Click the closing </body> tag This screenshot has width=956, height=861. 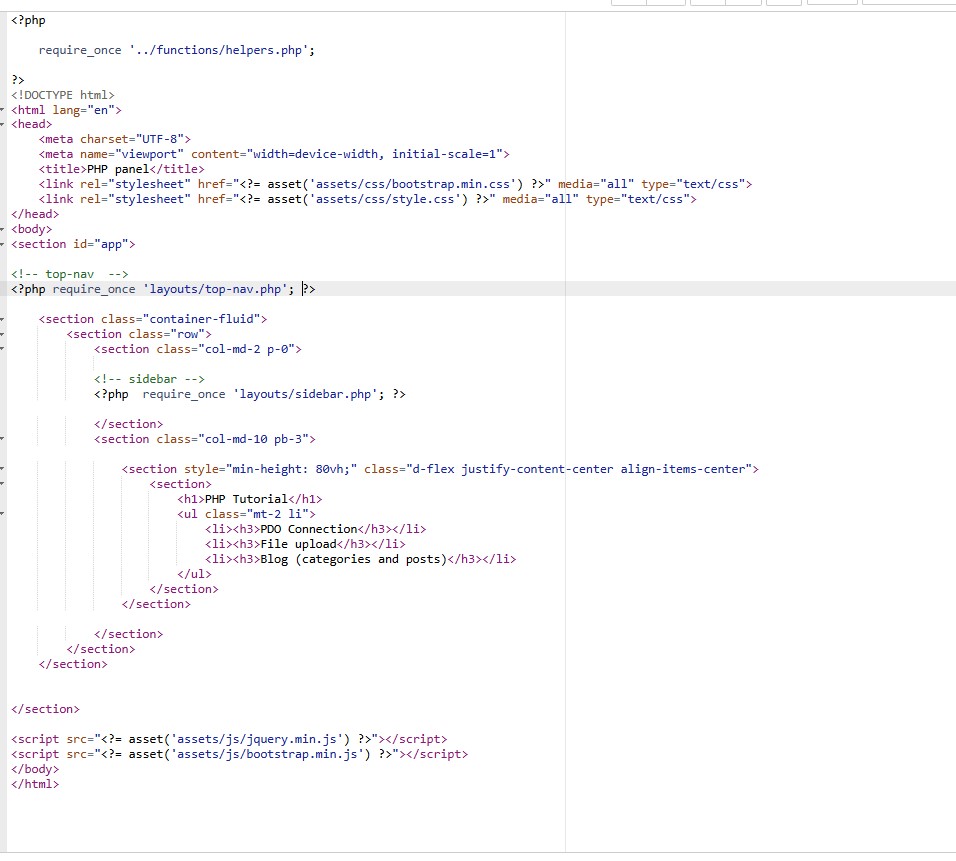point(35,770)
